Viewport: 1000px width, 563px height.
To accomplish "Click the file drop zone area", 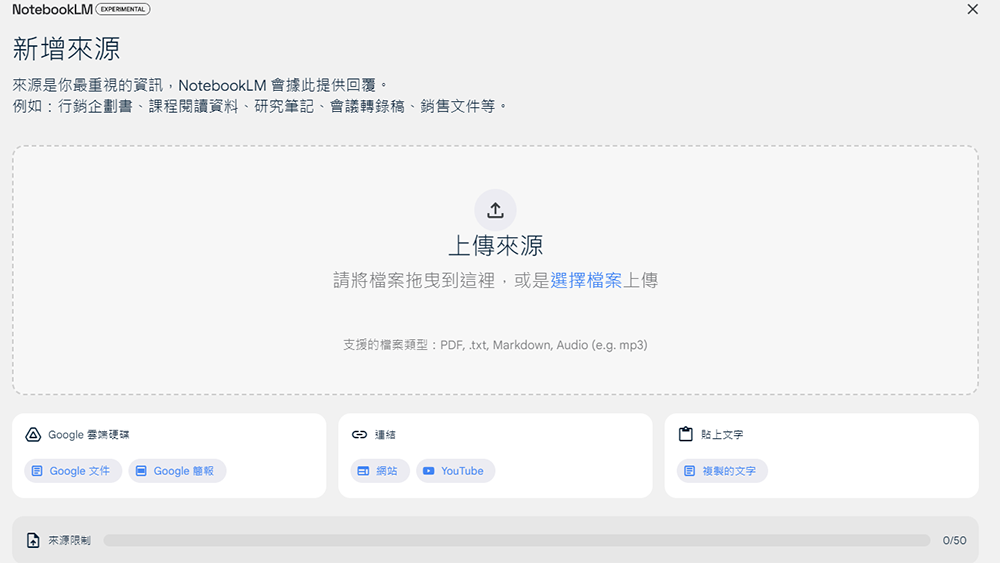I will tap(496, 270).
